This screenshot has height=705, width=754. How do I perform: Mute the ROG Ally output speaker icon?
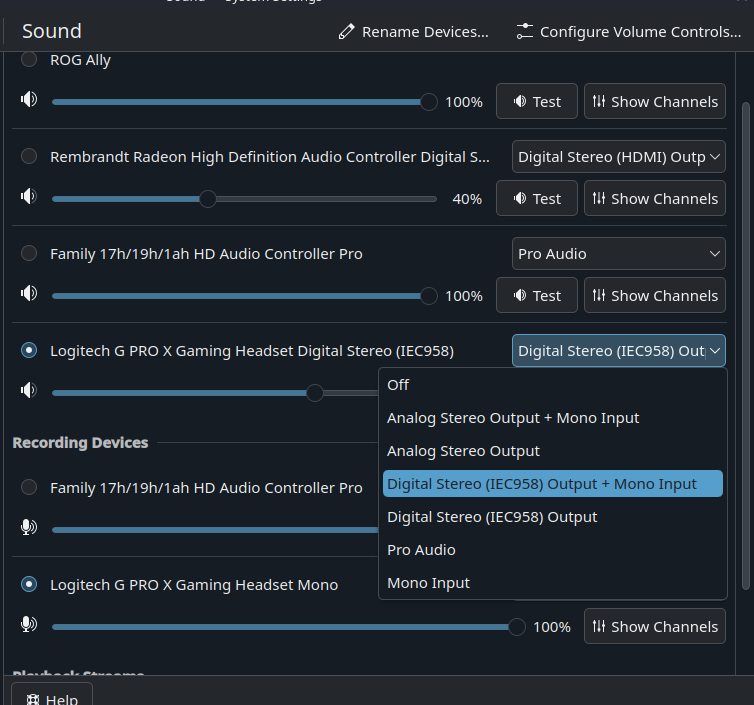(29, 100)
